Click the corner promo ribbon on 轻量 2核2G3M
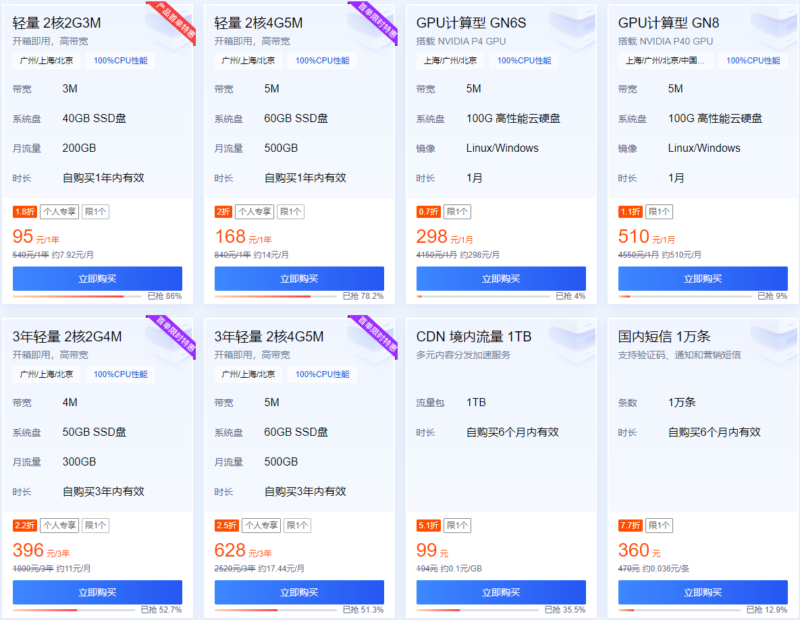The image size is (800, 620). [170, 17]
